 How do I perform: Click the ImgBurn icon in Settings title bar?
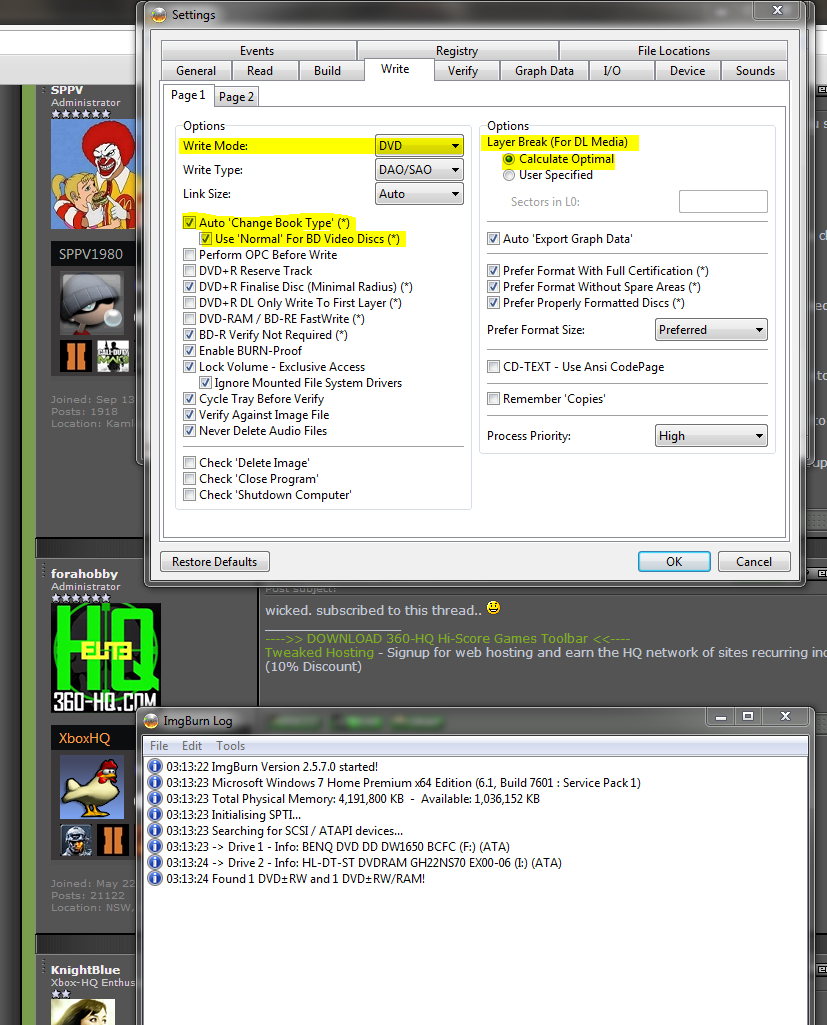(159, 14)
